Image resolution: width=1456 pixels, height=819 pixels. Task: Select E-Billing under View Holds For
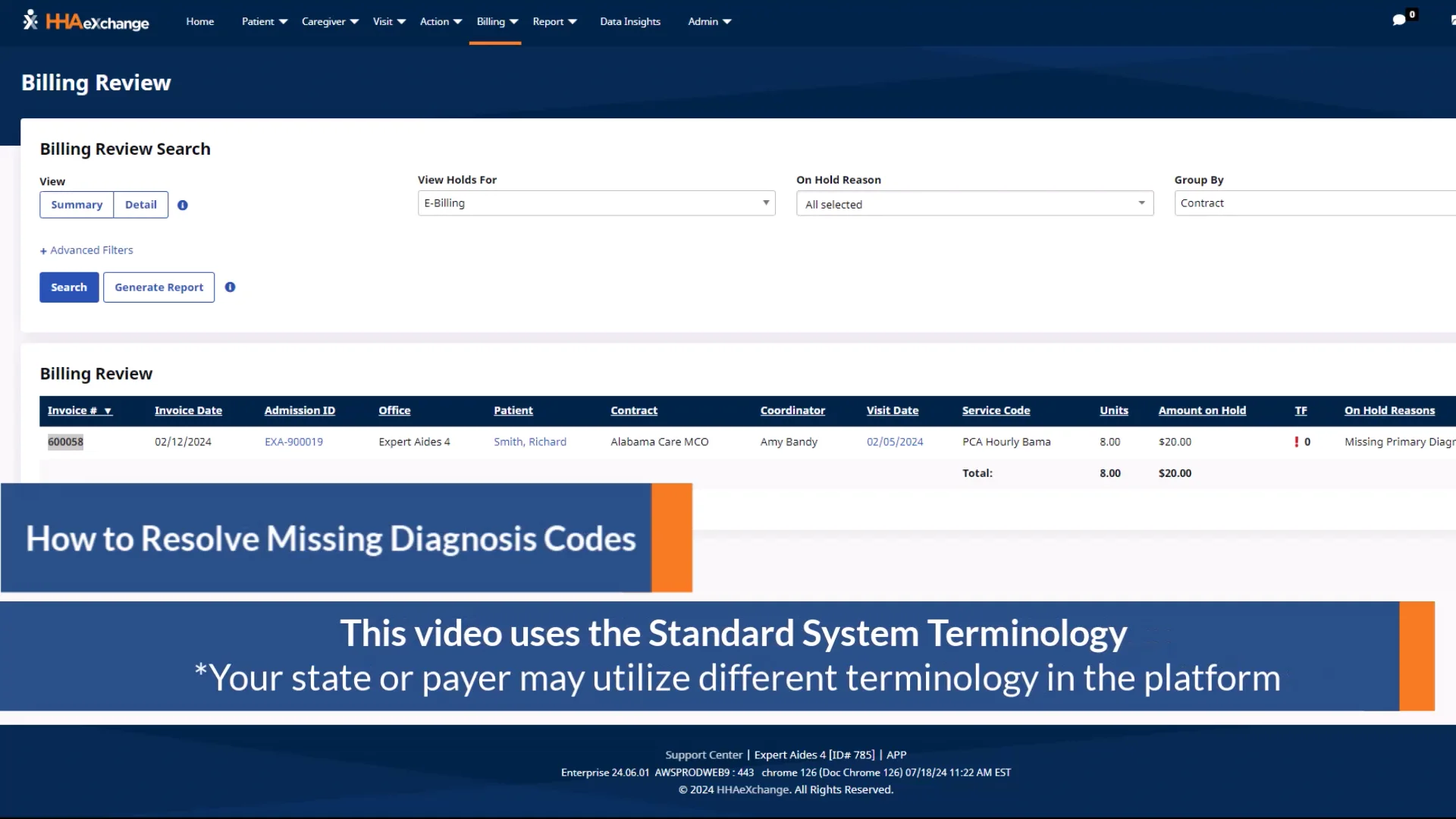pyautogui.click(x=596, y=202)
